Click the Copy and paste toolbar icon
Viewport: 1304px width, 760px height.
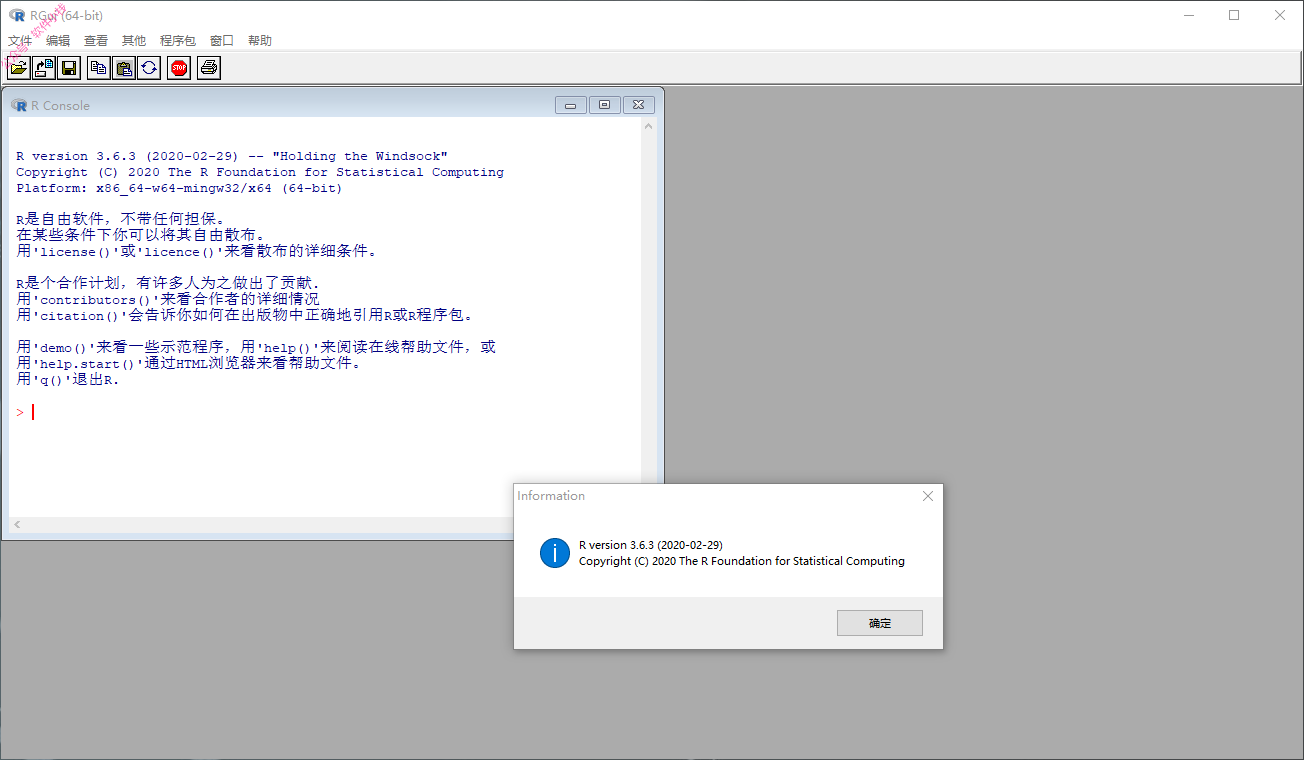(x=149, y=68)
